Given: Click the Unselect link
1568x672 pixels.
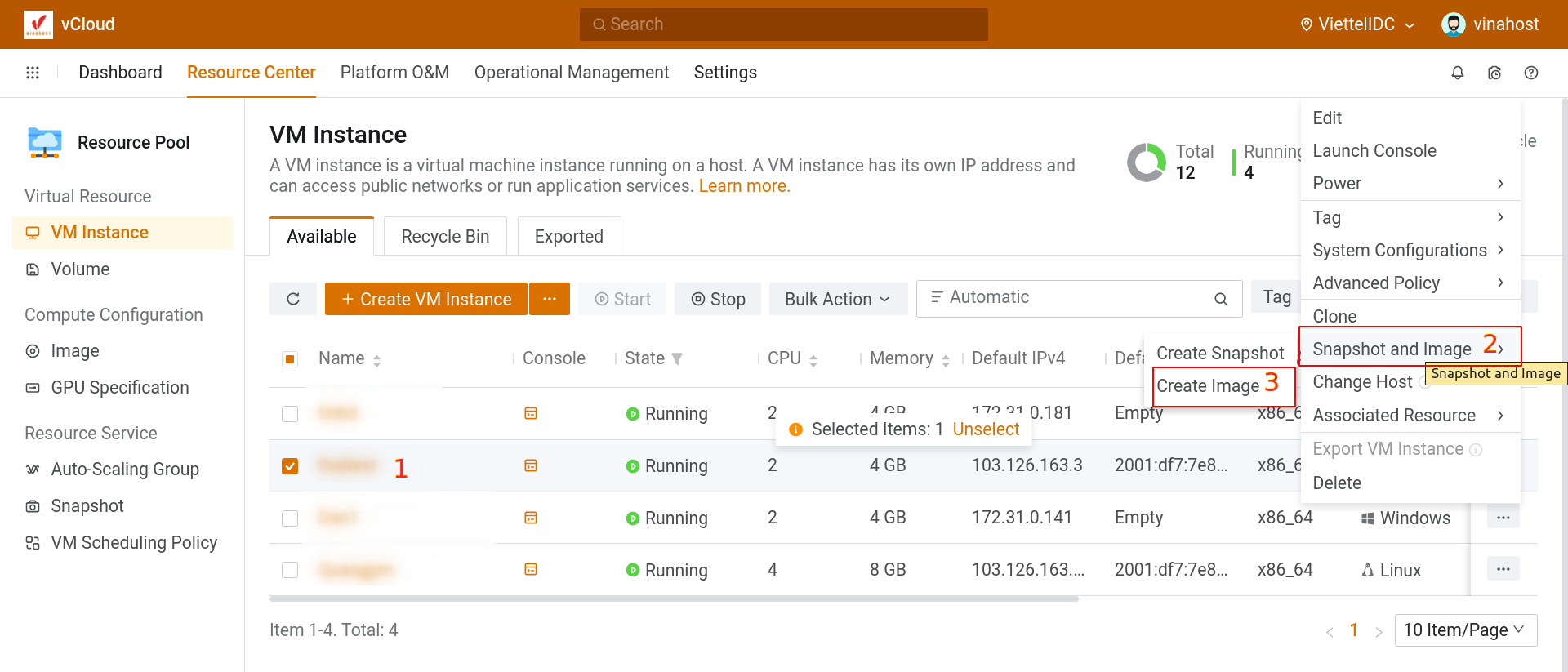Looking at the screenshot, I should (x=986, y=429).
